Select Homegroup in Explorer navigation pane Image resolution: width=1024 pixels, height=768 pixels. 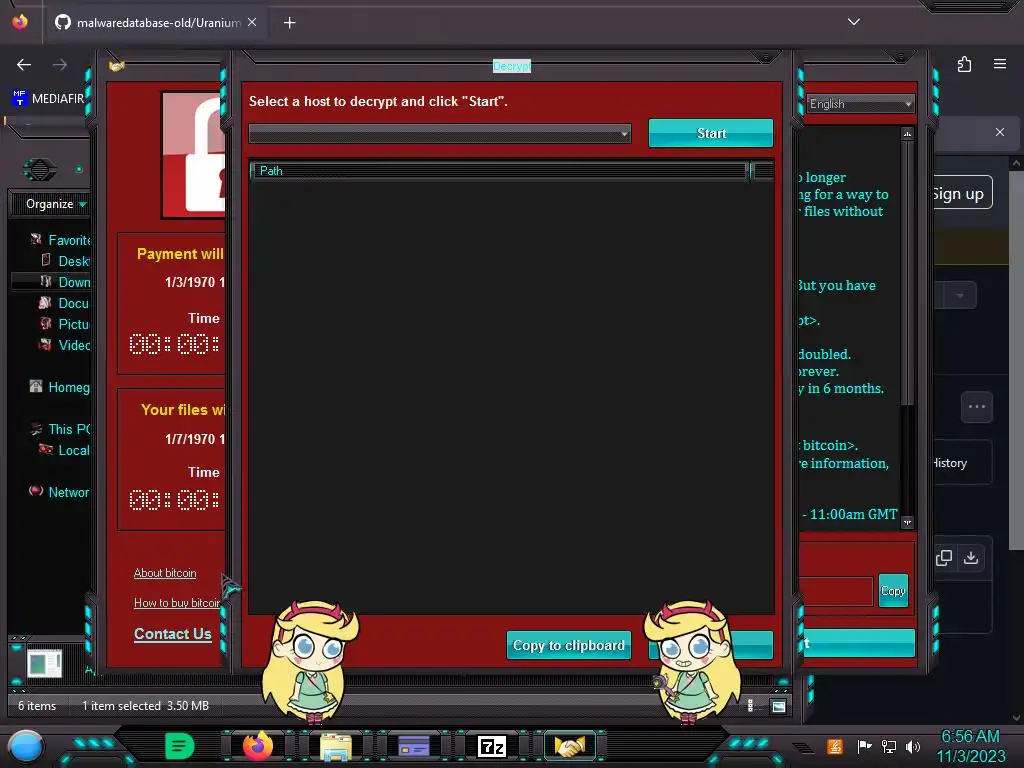click(59, 387)
